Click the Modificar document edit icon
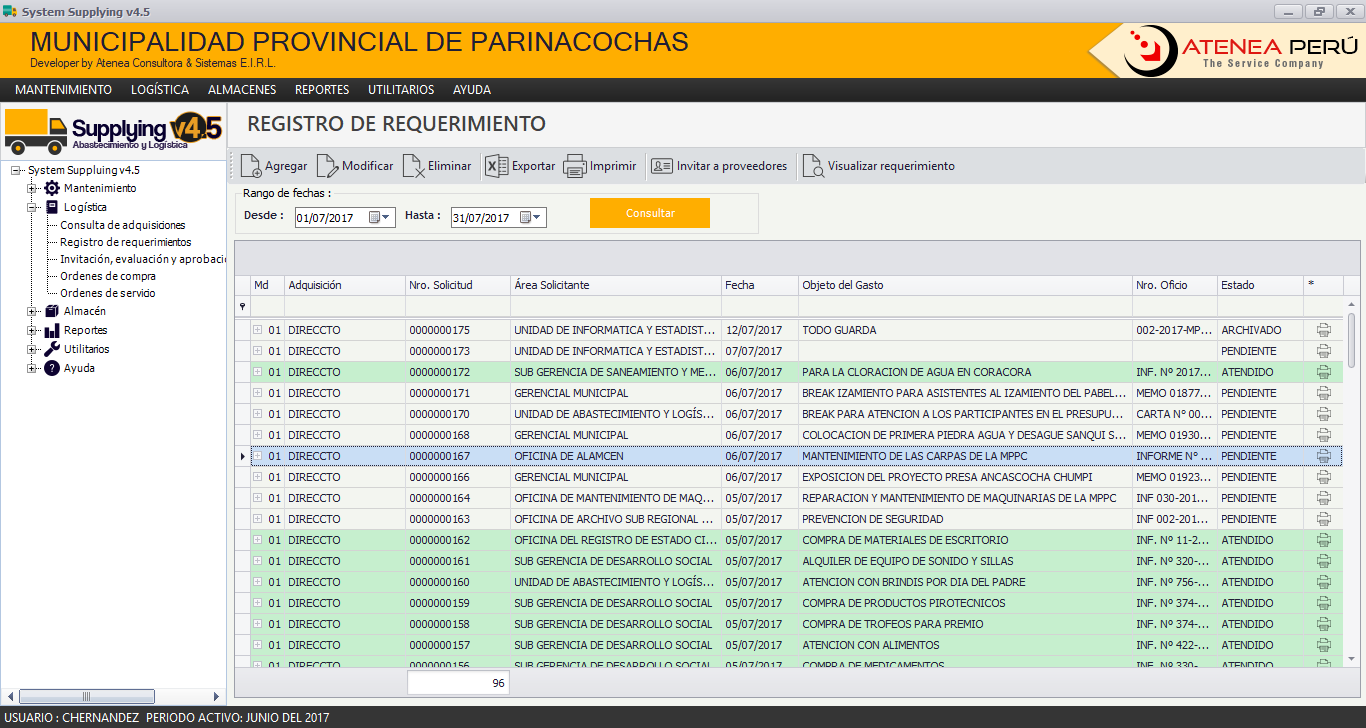 (x=327, y=166)
